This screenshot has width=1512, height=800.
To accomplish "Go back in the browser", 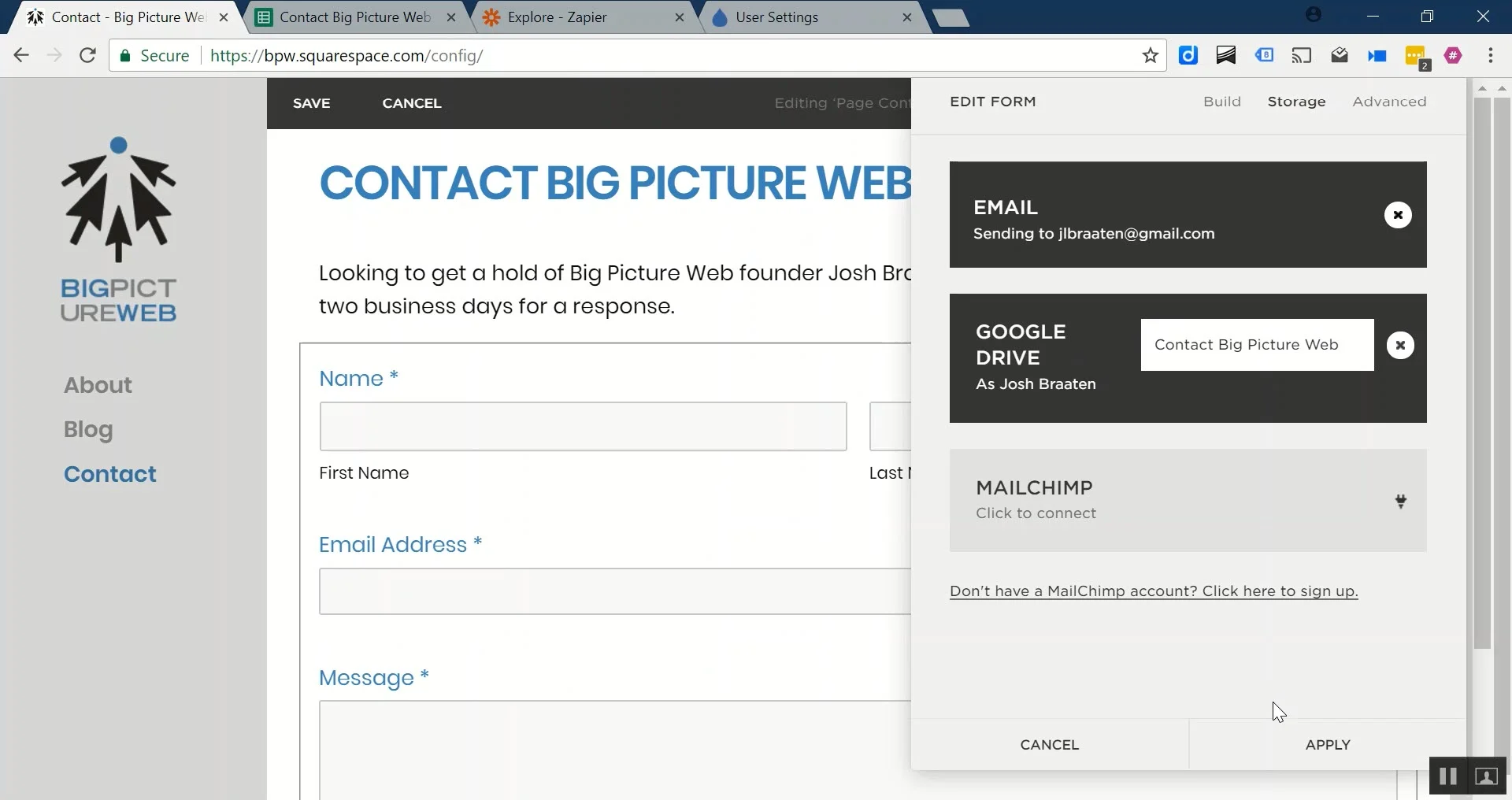I will pyautogui.click(x=21, y=55).
